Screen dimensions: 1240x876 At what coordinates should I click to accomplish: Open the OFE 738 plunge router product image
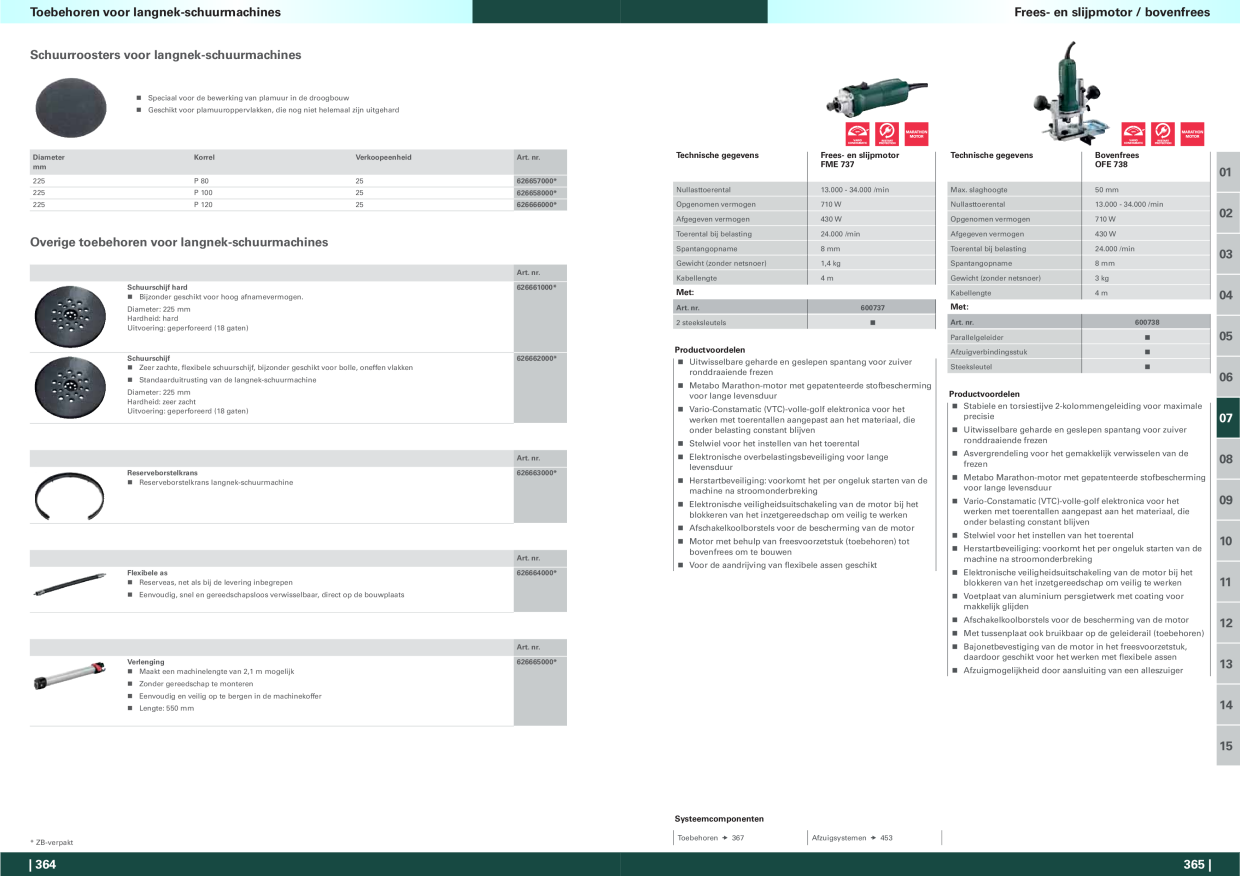point(1074,96)
